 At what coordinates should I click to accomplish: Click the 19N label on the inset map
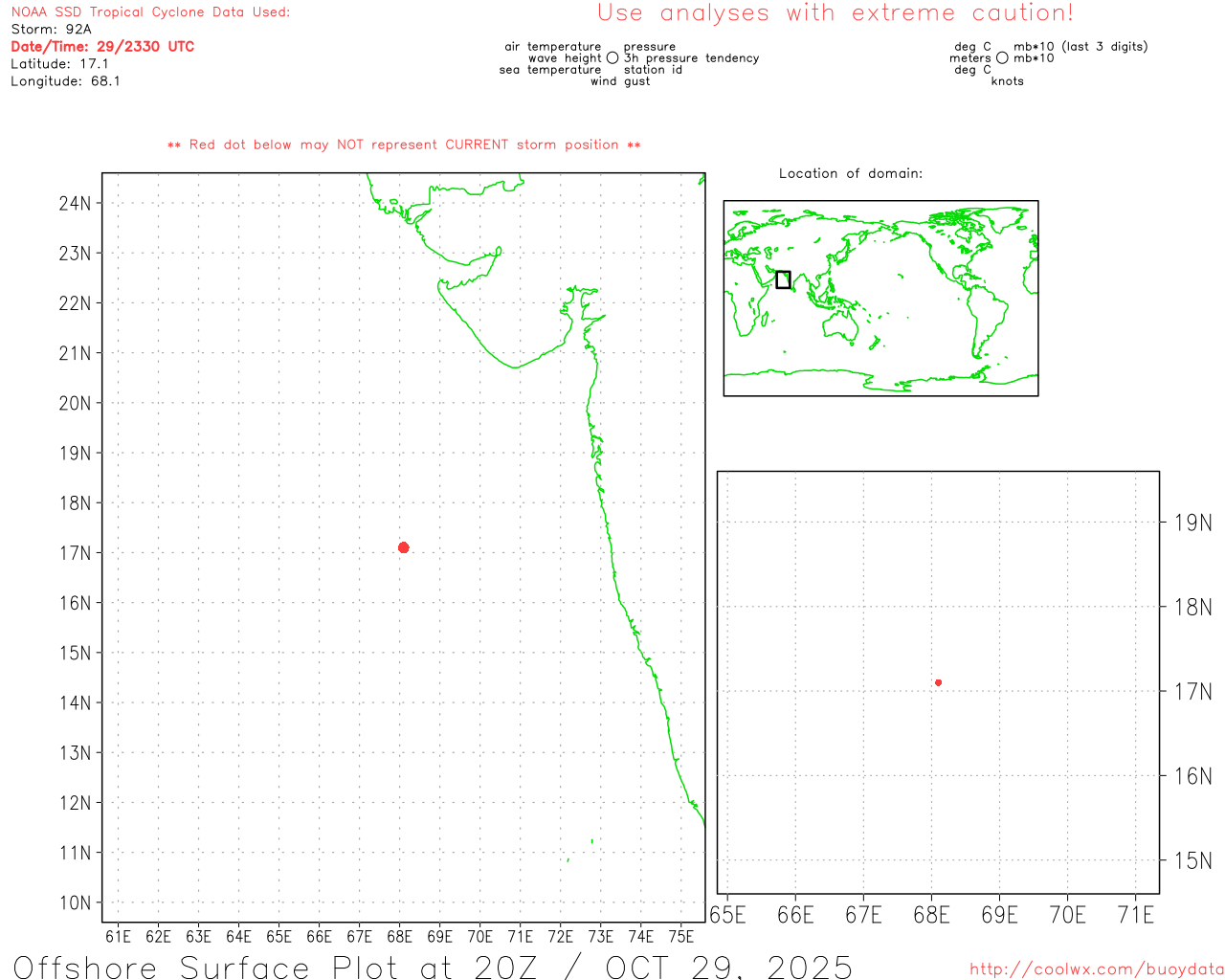pyautogui.click(x=1192, y=523)
